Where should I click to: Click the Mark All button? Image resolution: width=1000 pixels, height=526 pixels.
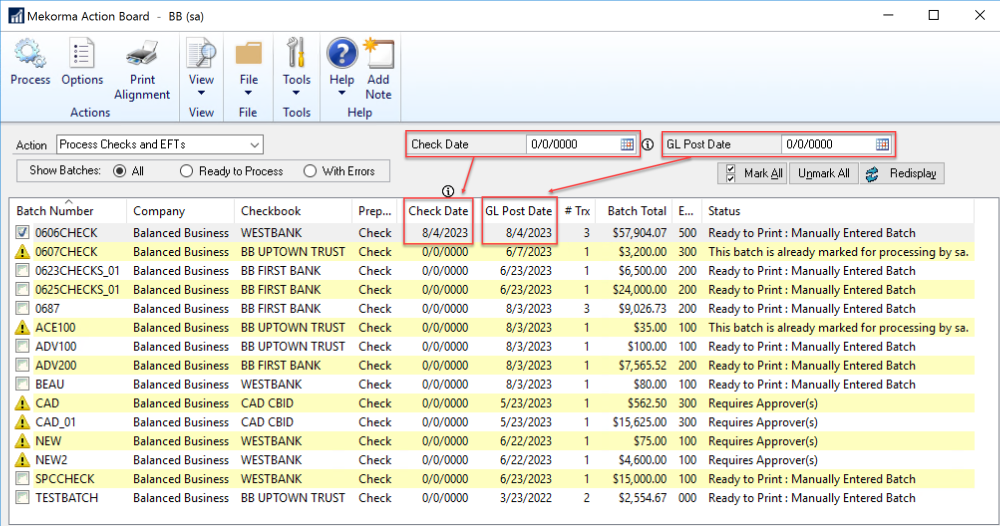coord(753,173)
